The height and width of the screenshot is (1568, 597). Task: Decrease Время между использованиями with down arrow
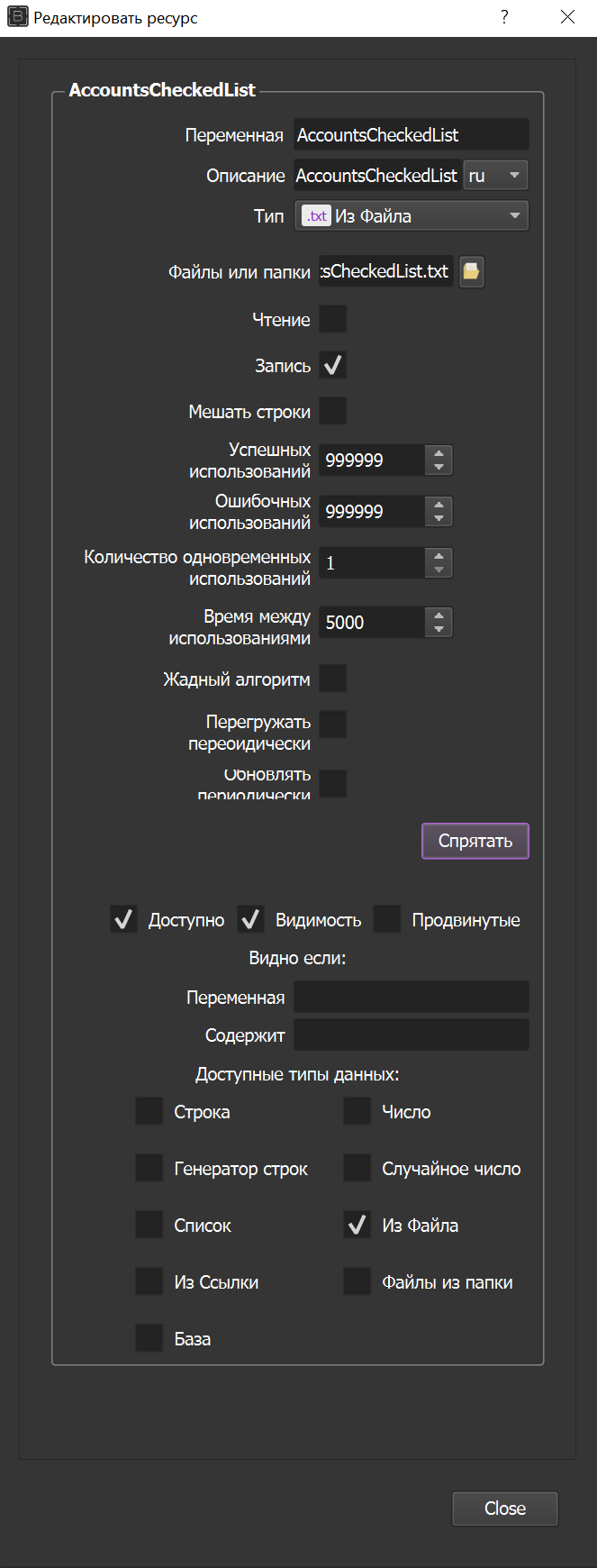pyautogui.click(x=439, y=628)
